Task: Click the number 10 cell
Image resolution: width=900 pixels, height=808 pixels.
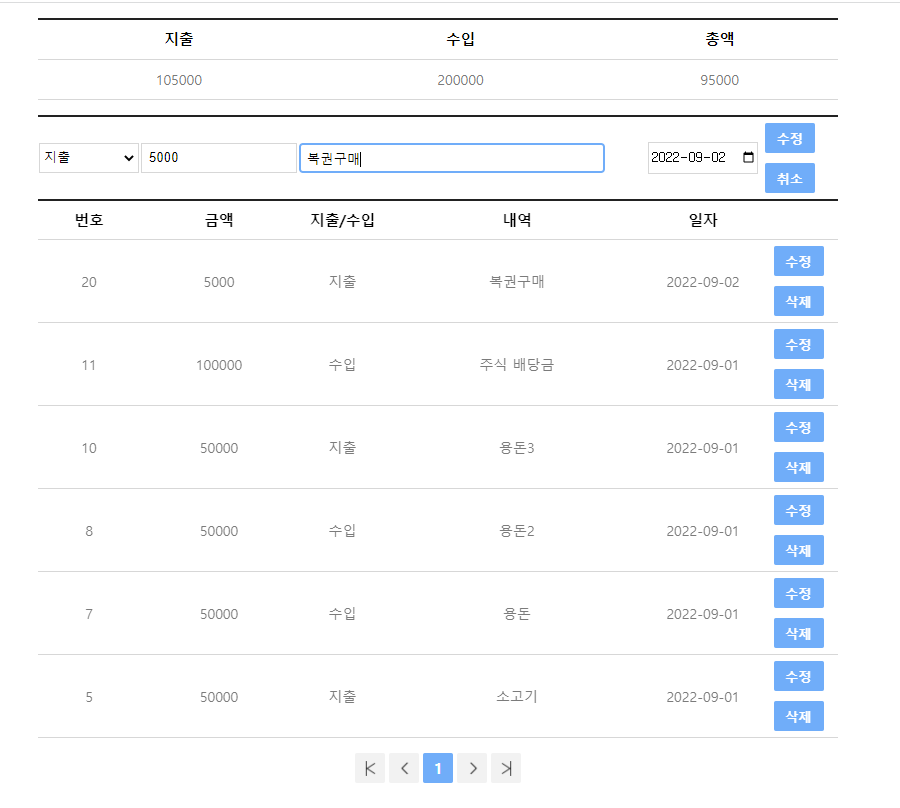Action: click(x=89, y=448)
